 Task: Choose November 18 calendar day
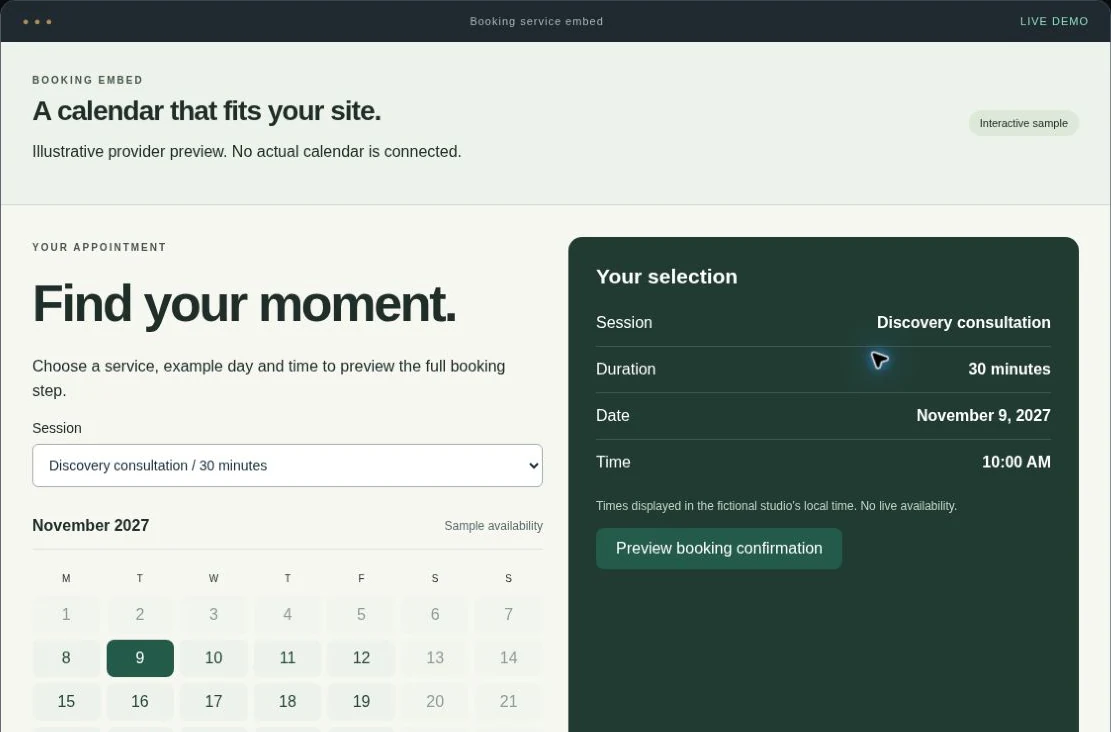tap(287, 702)
